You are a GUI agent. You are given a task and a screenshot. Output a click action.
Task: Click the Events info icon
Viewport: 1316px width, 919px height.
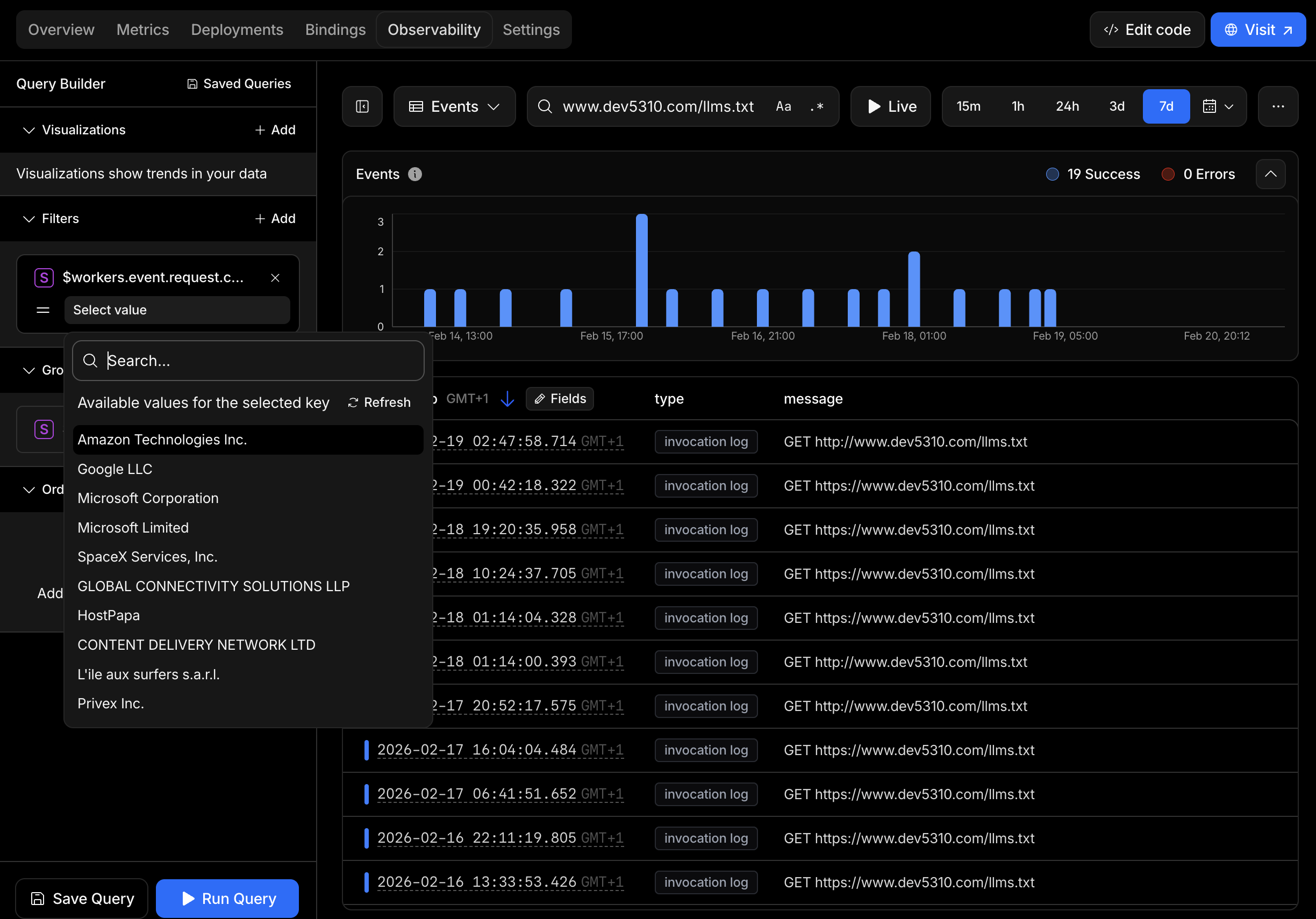(x=414, y=174)
